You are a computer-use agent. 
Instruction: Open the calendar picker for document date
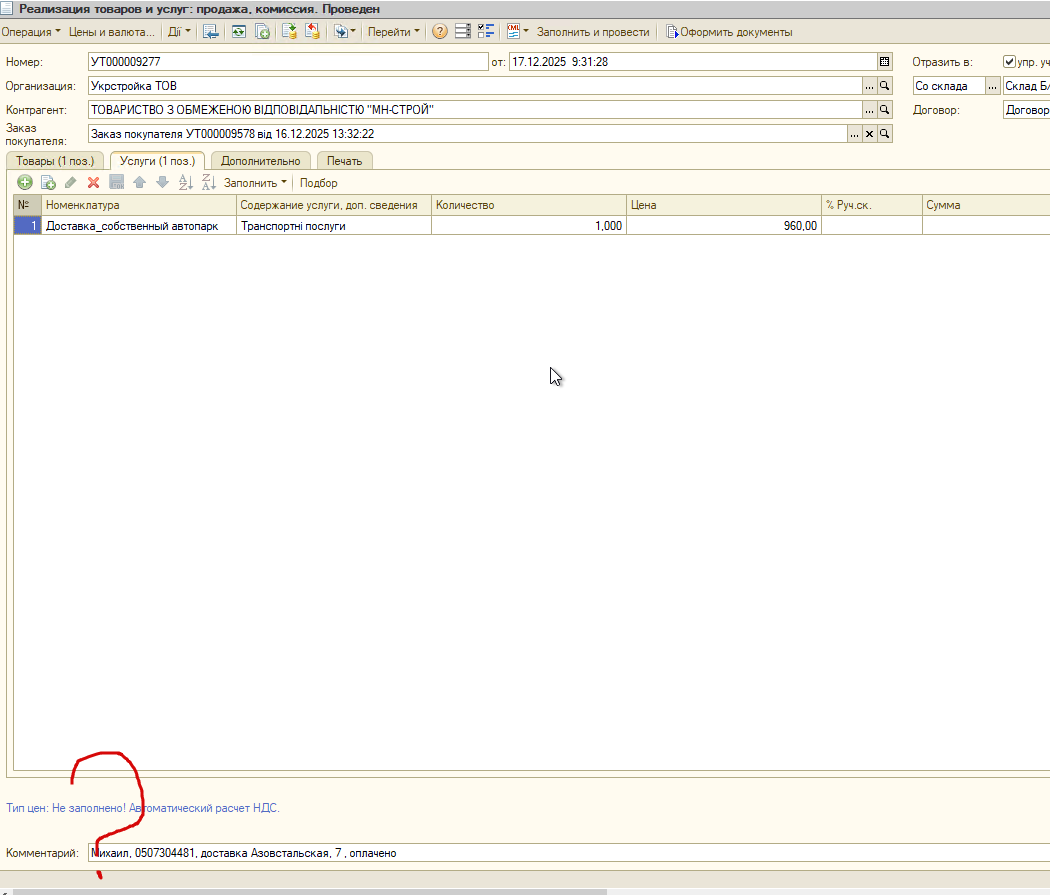[885, 62]
